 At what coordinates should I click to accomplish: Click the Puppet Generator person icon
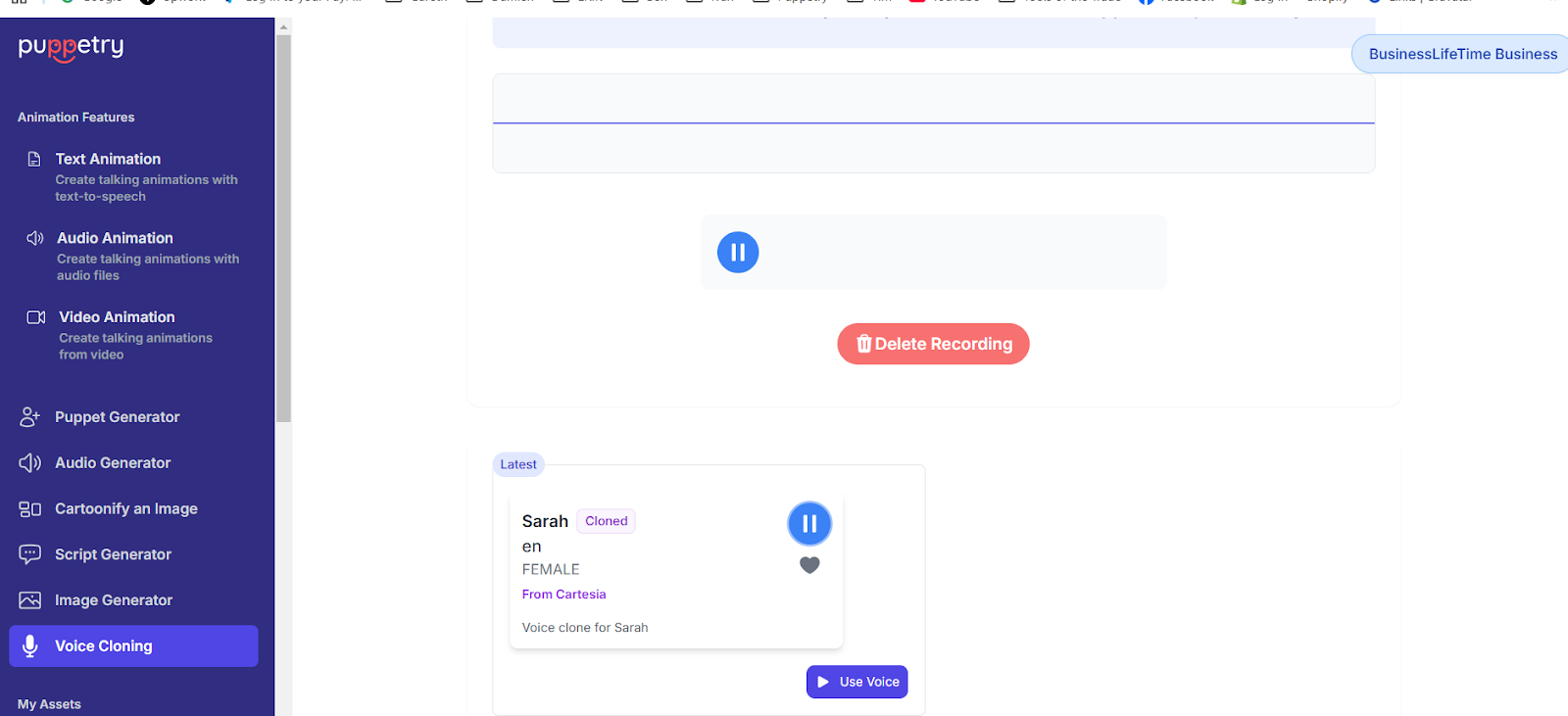(30, 416)
